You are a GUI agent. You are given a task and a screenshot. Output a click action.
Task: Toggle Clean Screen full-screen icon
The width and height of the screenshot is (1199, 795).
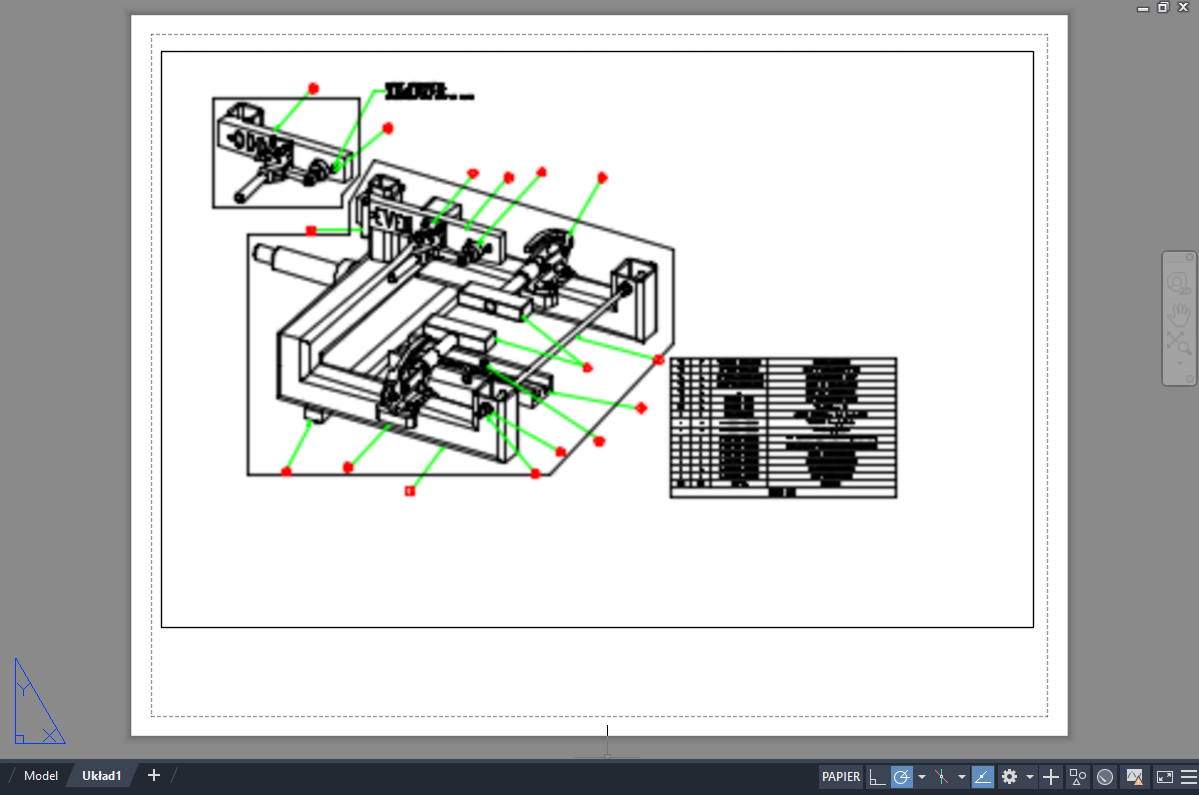point(1165,777)
